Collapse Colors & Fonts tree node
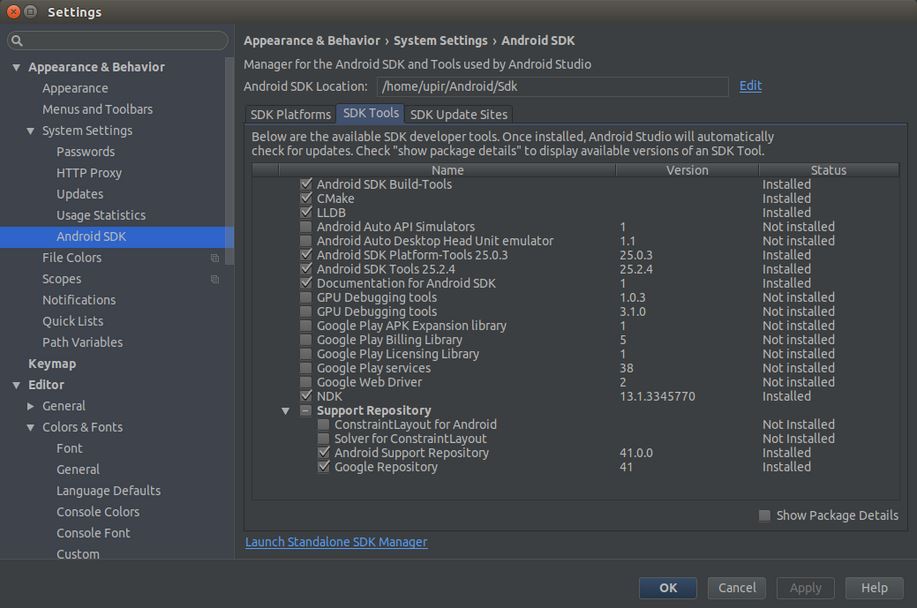The height and width of the screenshot is (608, 917). tap(30, 427)
